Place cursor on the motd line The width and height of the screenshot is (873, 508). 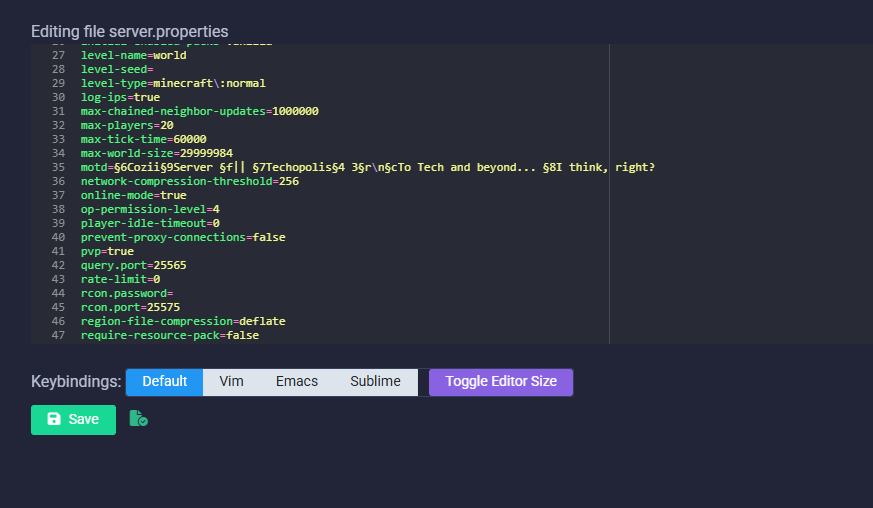[x=367, y=167]
